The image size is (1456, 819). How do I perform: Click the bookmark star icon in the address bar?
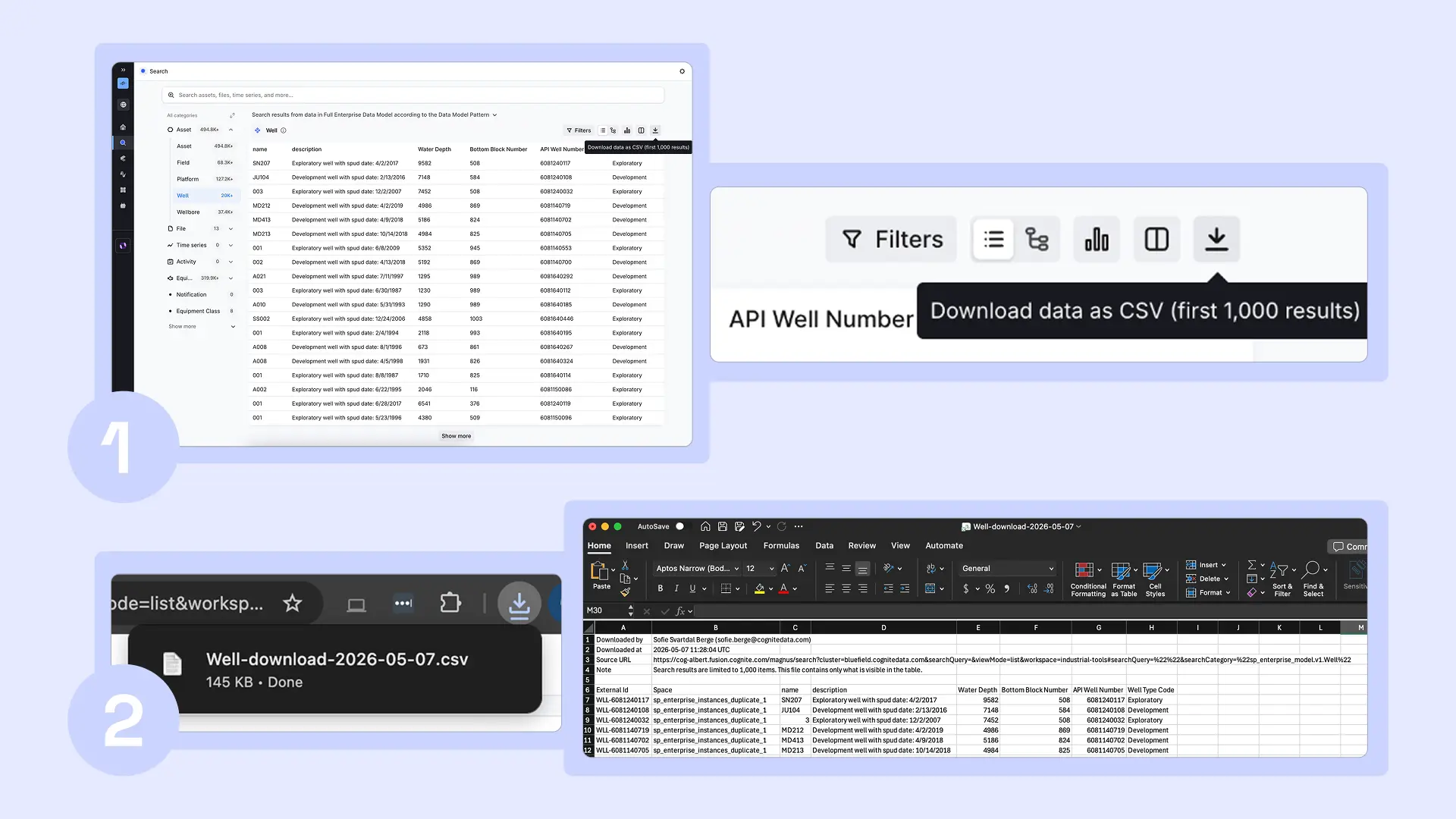click(292, 604)
